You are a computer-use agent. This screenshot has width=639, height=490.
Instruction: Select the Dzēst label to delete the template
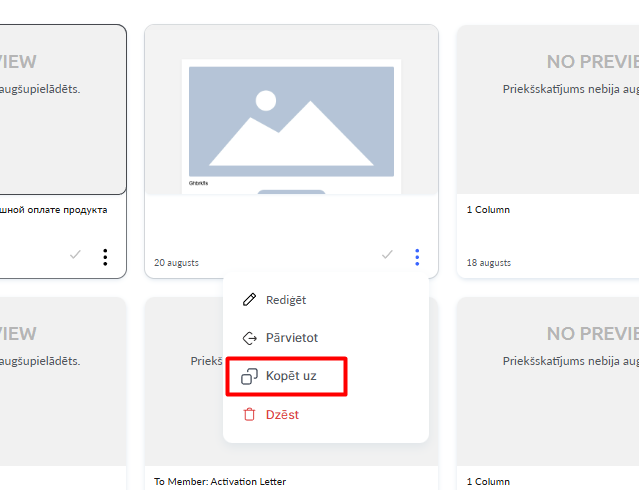coord(282,414)
